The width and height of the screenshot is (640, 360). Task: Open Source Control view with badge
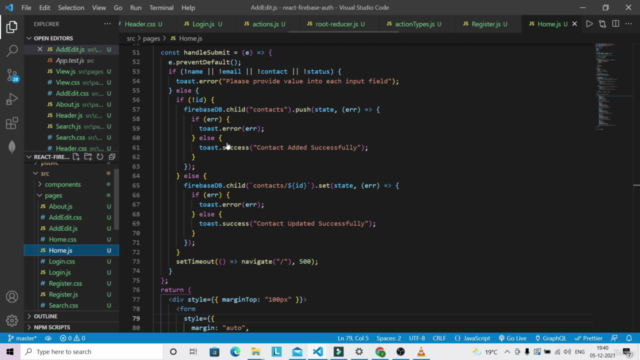tap(12, 75)
